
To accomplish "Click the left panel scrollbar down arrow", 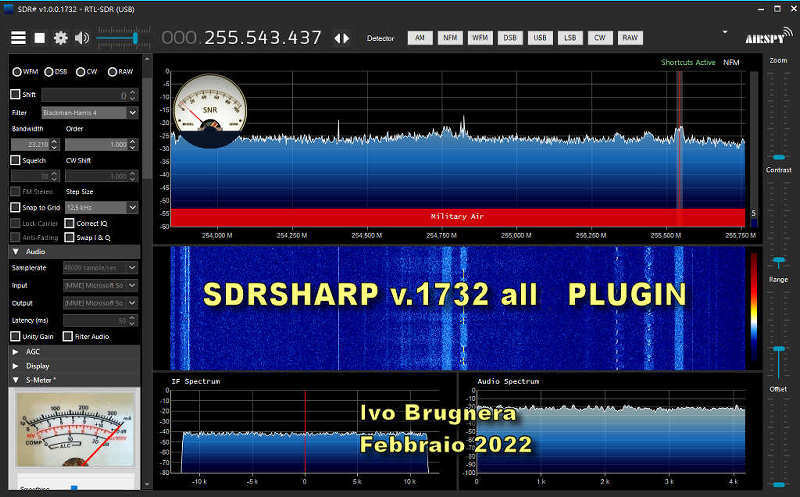I will [x=147, y=484].
